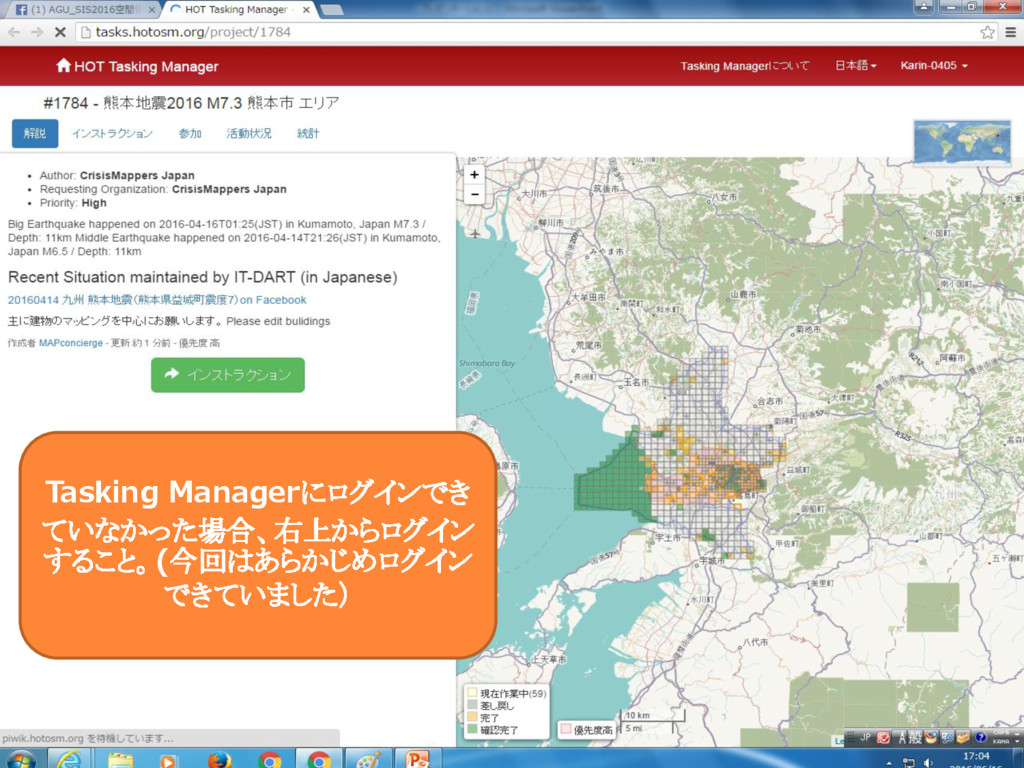The width and height of the screenshot is (1024, 768).
Task: Go back with the browser back arrow
Action: tap(14, 32)
